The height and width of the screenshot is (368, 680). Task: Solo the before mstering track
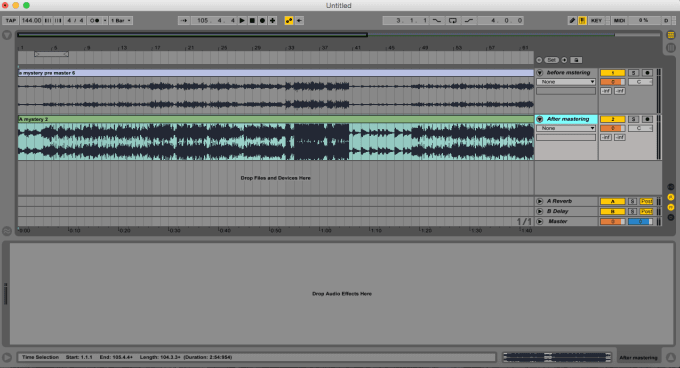click(x=633, y=73)
